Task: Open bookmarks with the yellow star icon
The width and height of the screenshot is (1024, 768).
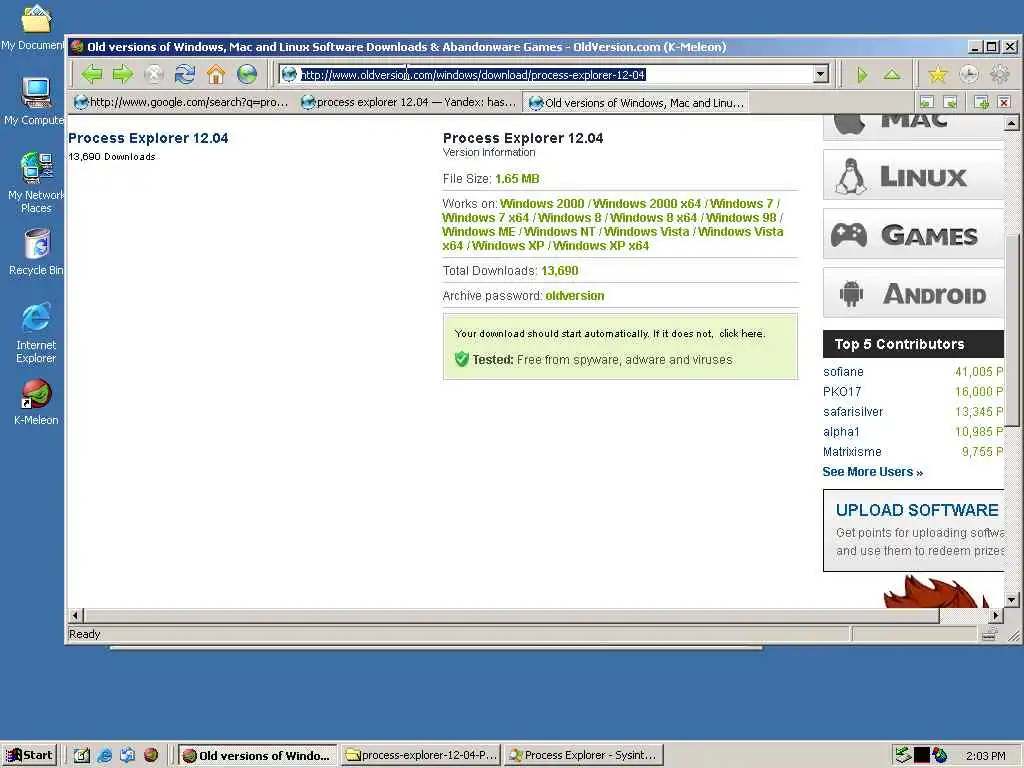Action: 938,75
